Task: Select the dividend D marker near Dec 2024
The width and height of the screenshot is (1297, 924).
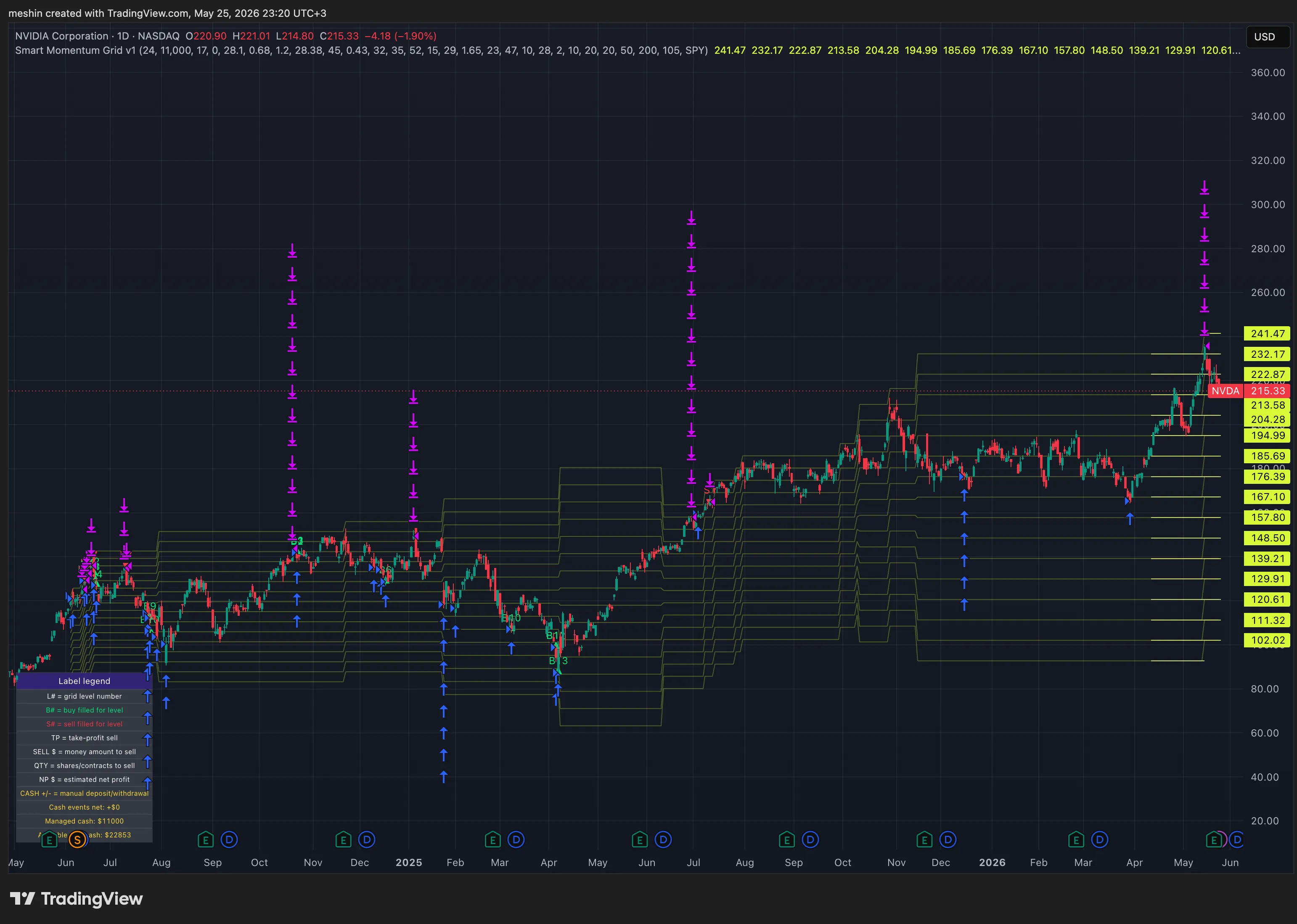Action: click(x=367, y=839)
